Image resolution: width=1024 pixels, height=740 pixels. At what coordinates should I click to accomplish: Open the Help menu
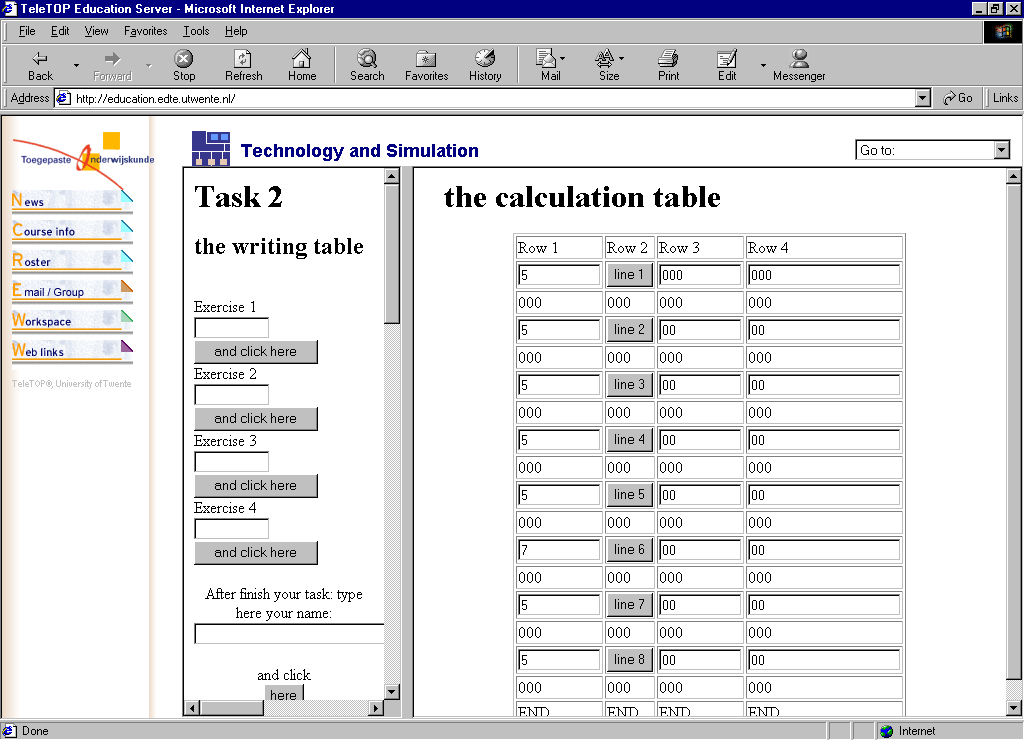pyautogui.click(x=236, y=31)
